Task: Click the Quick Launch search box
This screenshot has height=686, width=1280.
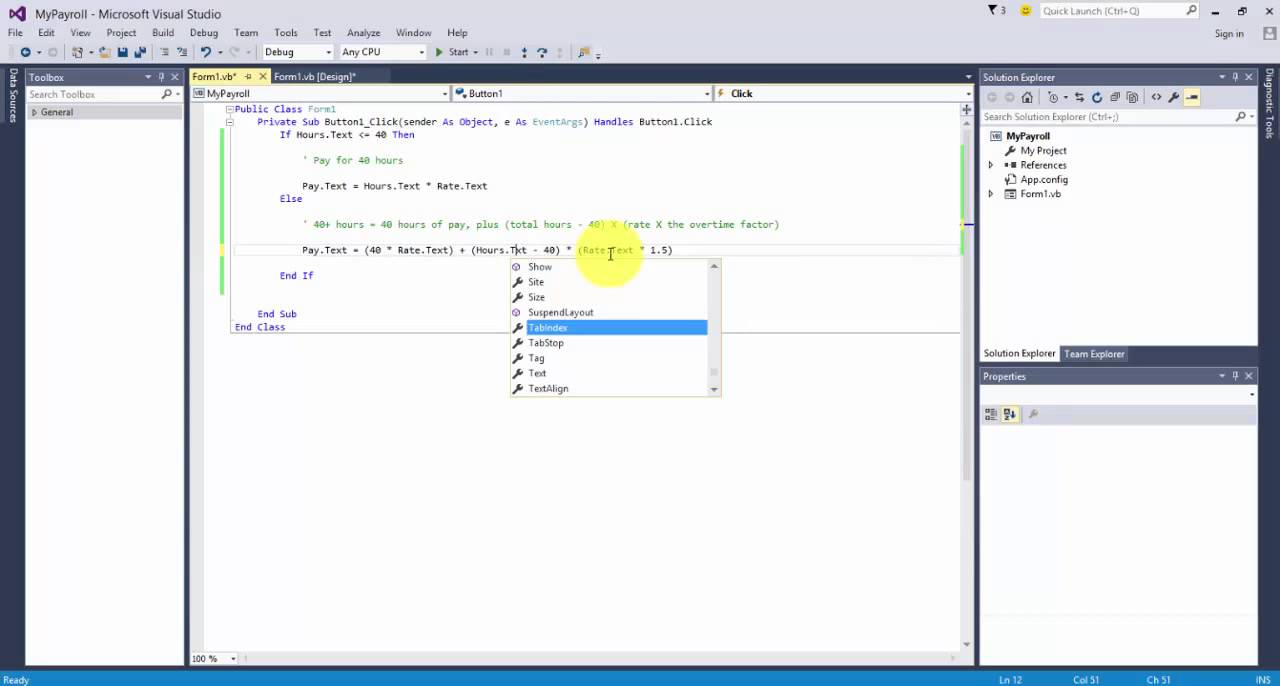Action: 1119,11
